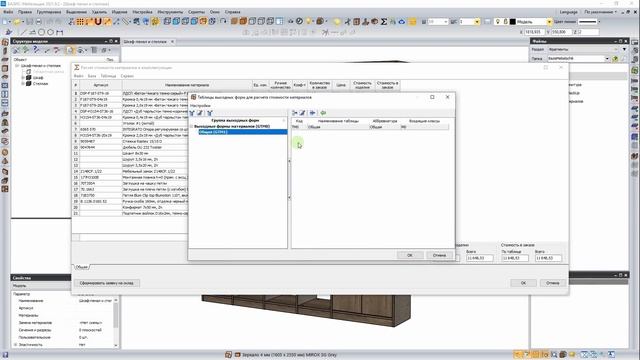Image resolution: width=640 pixels, height=360 pixels.
Task: Click Отмена in the materials cost window
Action: (553, 283)
